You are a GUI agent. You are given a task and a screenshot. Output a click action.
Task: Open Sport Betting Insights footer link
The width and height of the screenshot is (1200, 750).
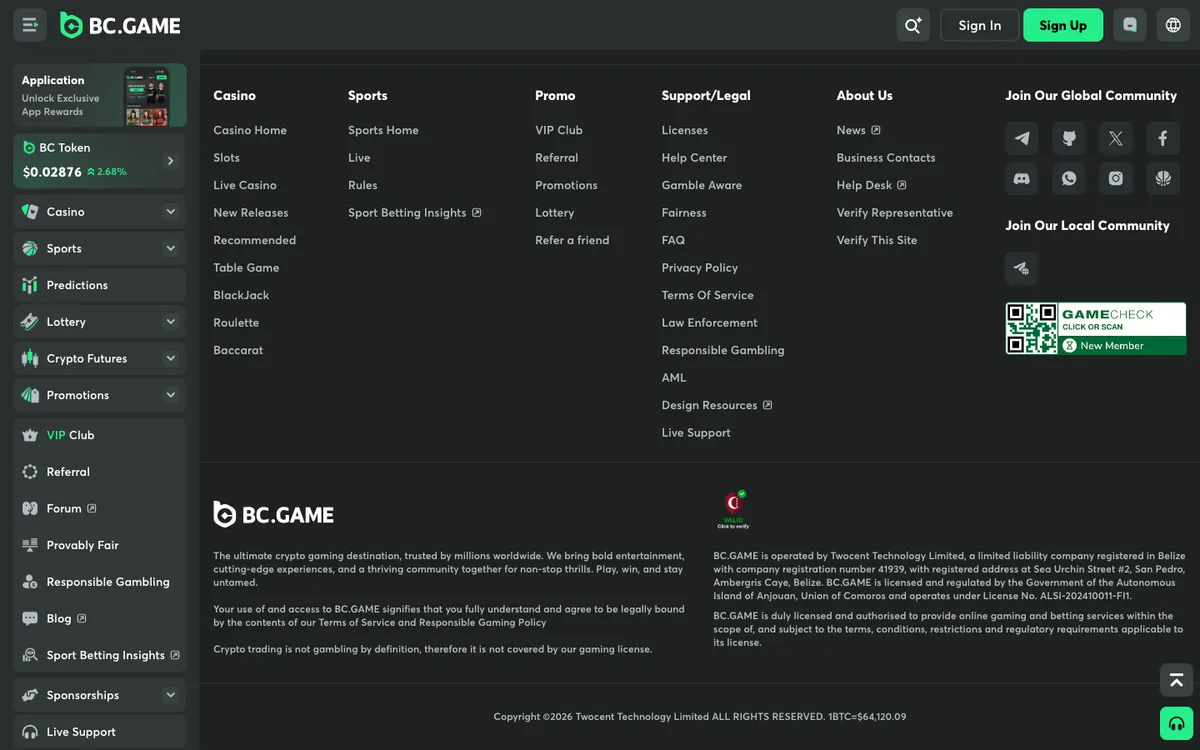click(414, 213)
